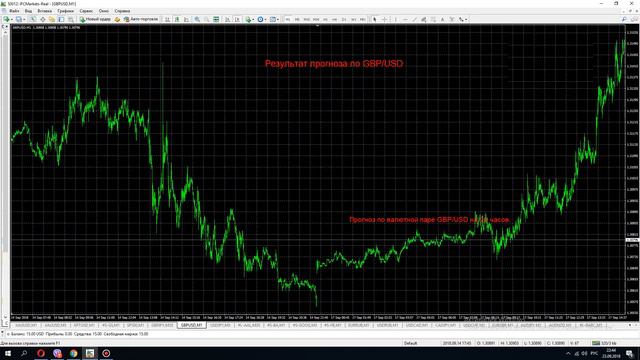Open the Окно menu
640x360 pixels.
click(x=104, y=11)
